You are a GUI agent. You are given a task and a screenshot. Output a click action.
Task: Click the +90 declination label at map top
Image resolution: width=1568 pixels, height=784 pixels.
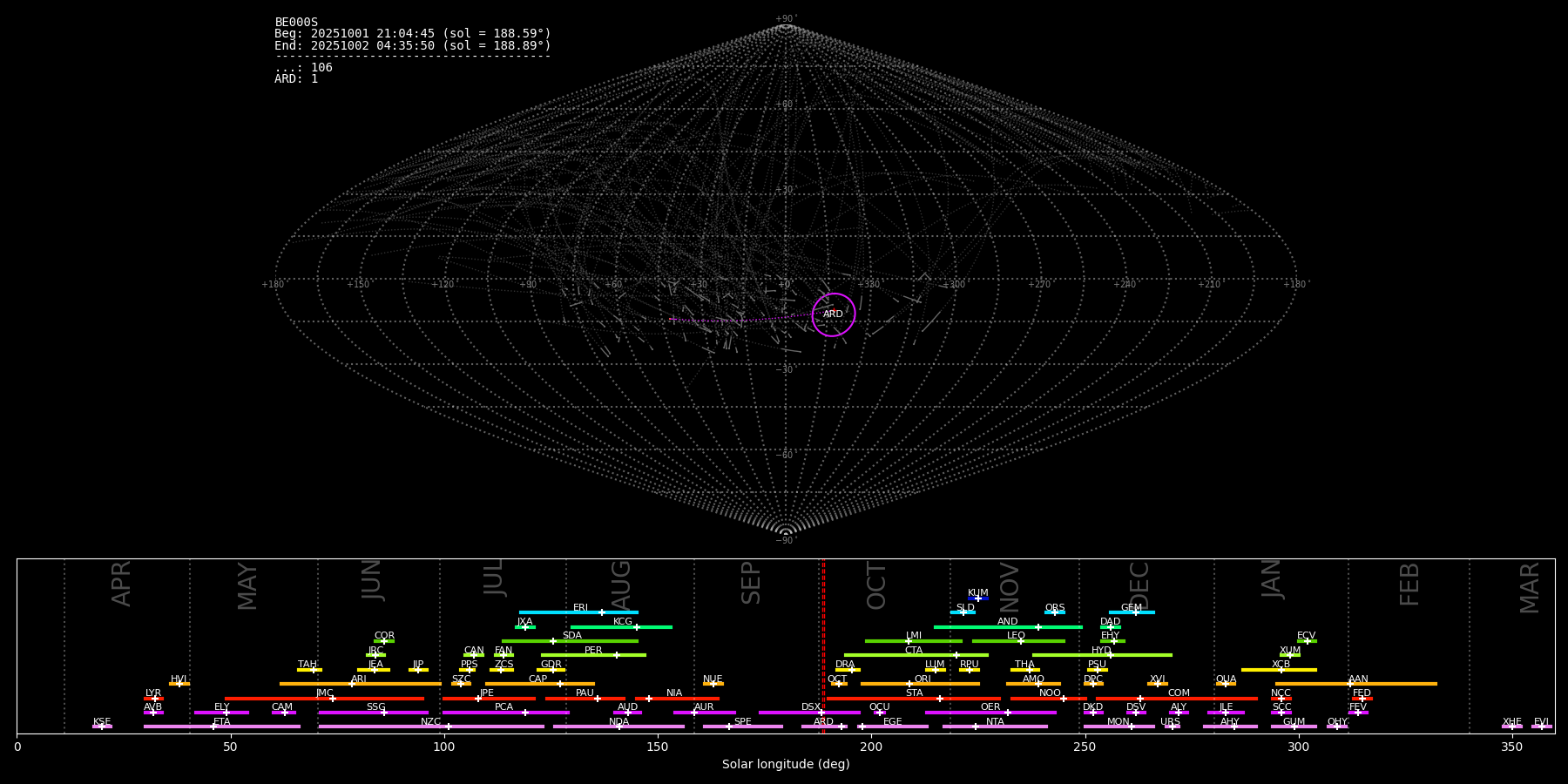786,19
